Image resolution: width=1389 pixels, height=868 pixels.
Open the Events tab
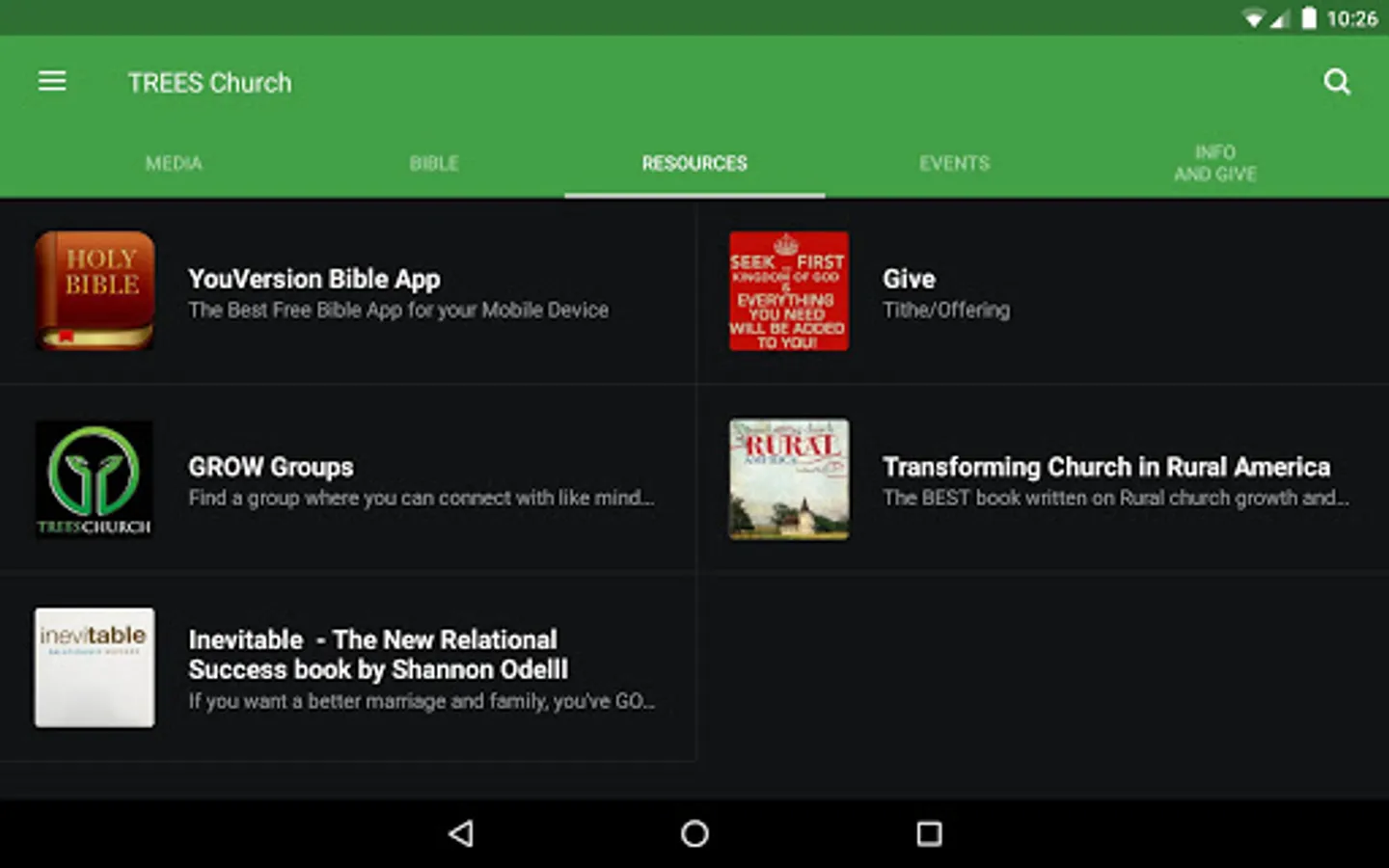tap(955, 163)
